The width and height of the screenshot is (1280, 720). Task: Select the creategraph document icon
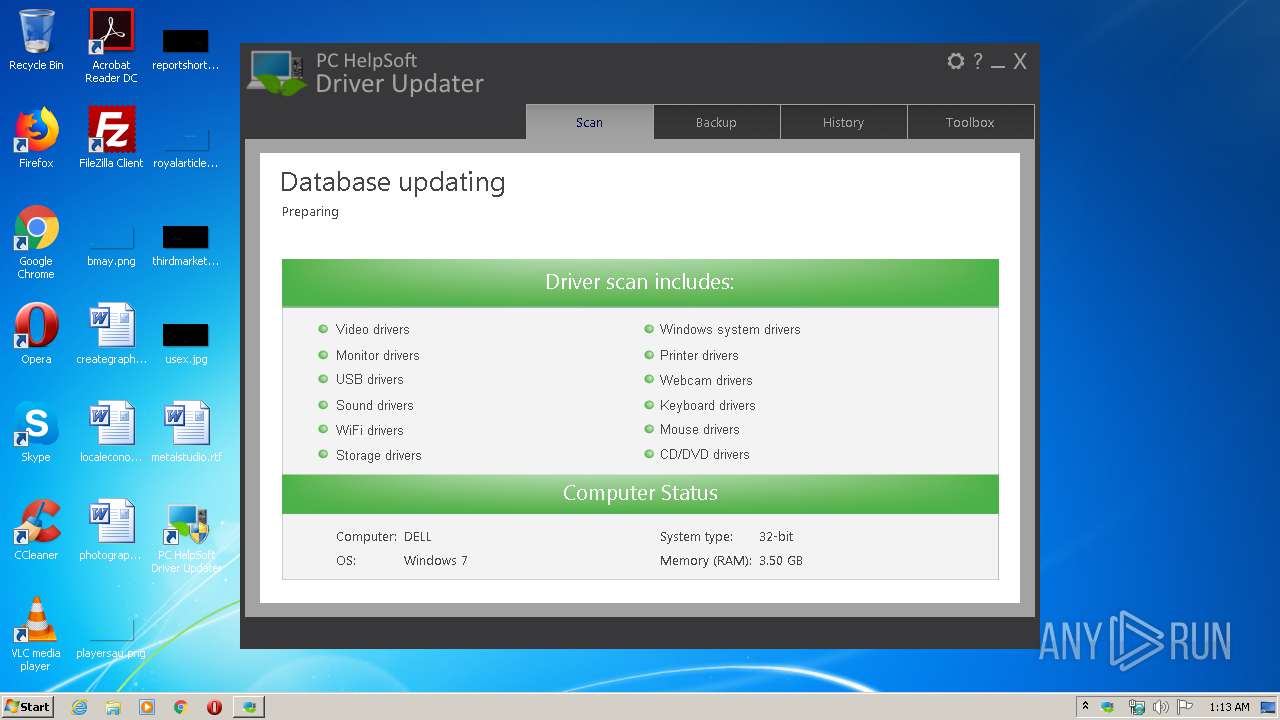pyautogui.click(x=111, y=334)
